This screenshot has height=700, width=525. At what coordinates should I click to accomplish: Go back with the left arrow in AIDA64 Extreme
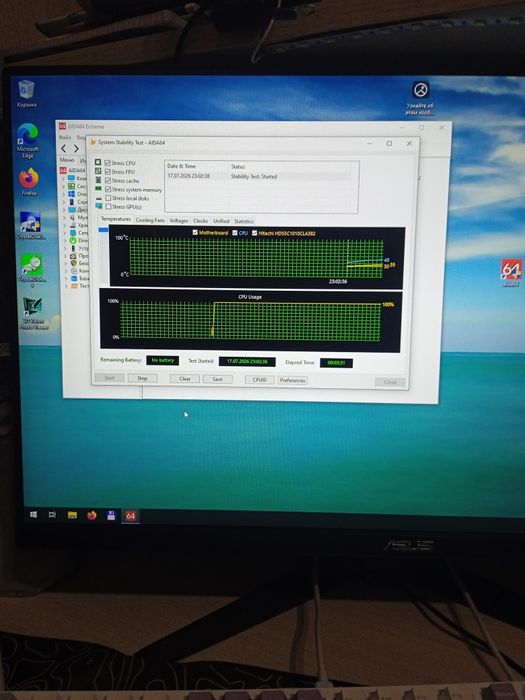(63, 149)
